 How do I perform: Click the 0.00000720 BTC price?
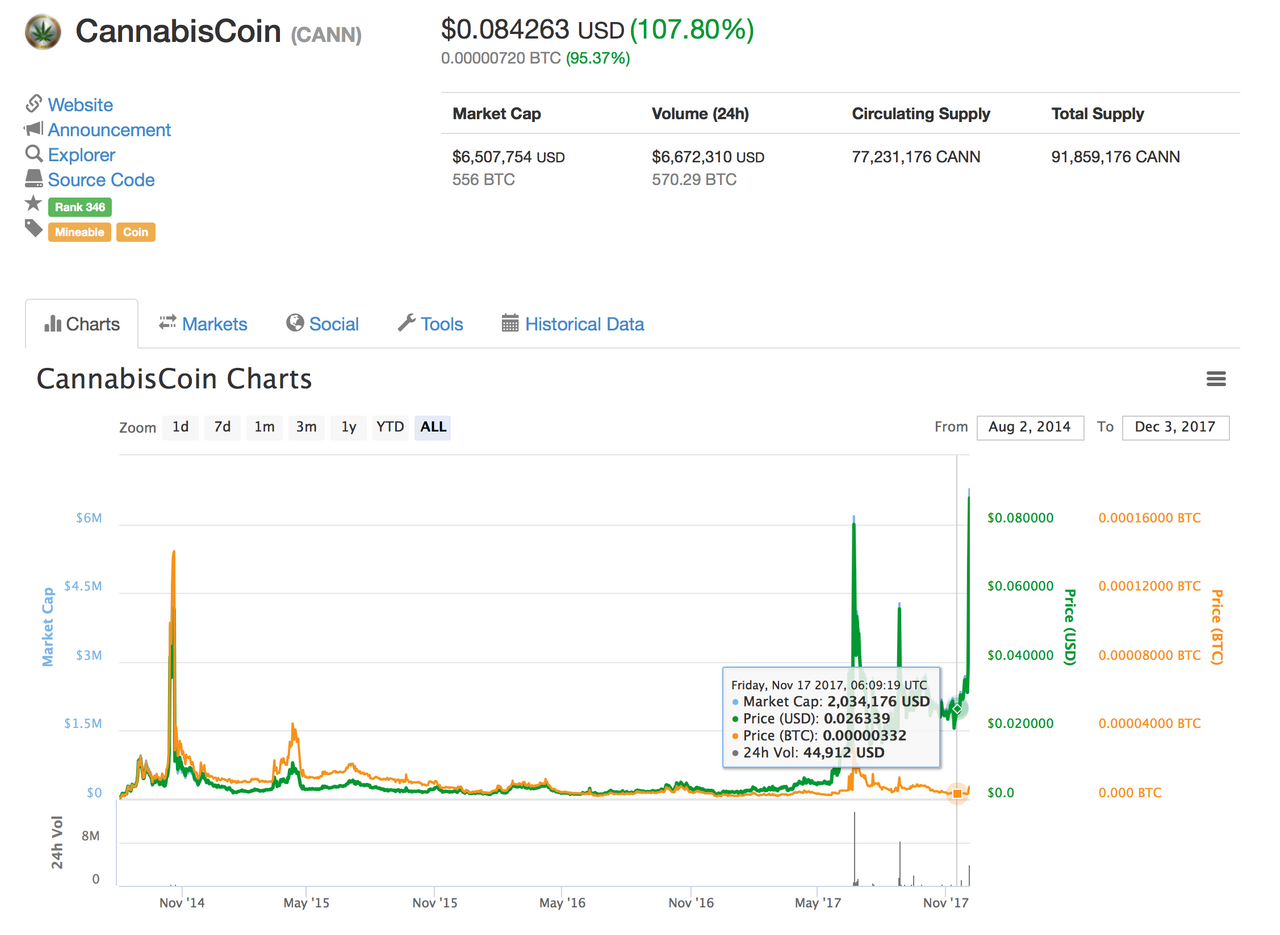501,58
